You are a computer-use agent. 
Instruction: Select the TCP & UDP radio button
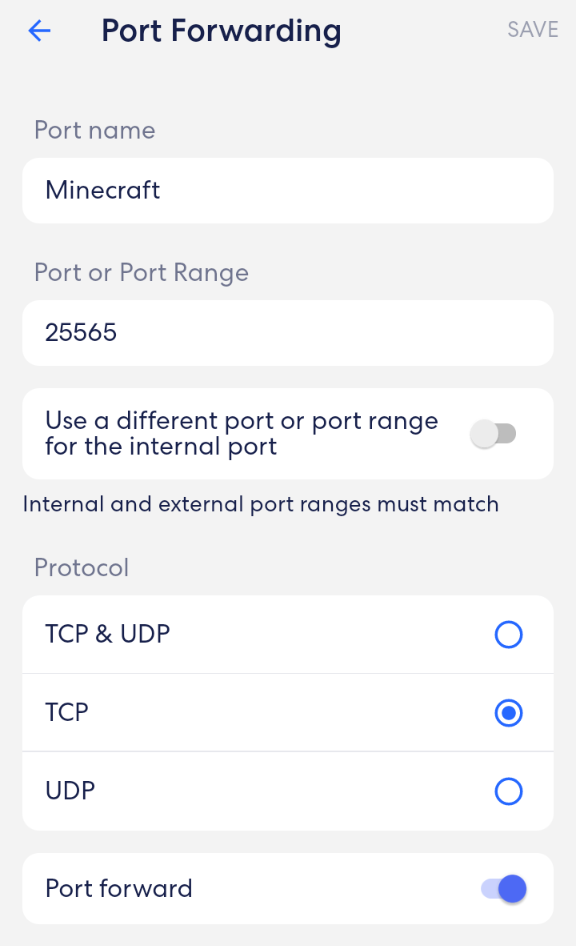click(509, 634)
